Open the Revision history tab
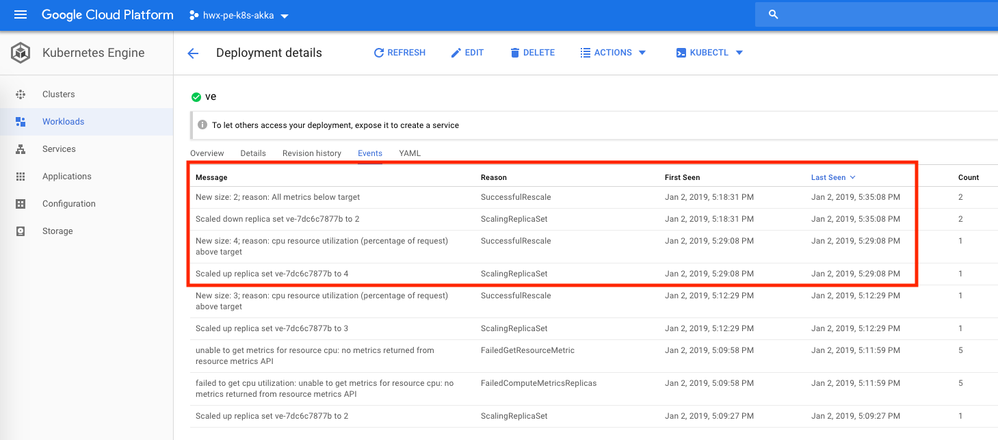 311,153
